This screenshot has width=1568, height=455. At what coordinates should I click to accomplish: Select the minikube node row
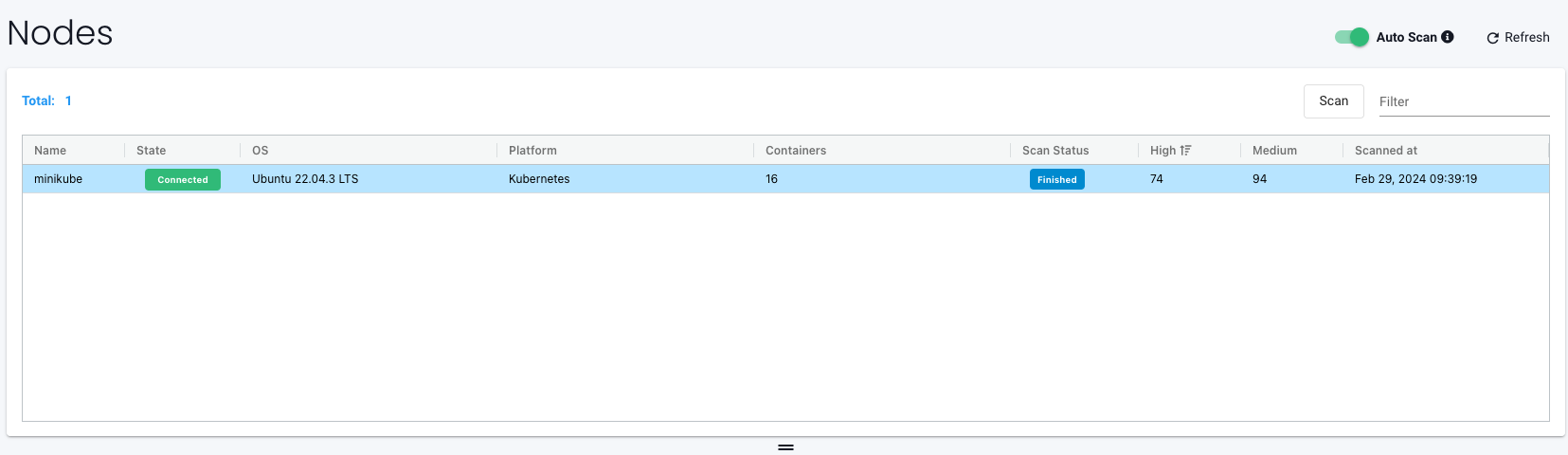tap(59, 179)
